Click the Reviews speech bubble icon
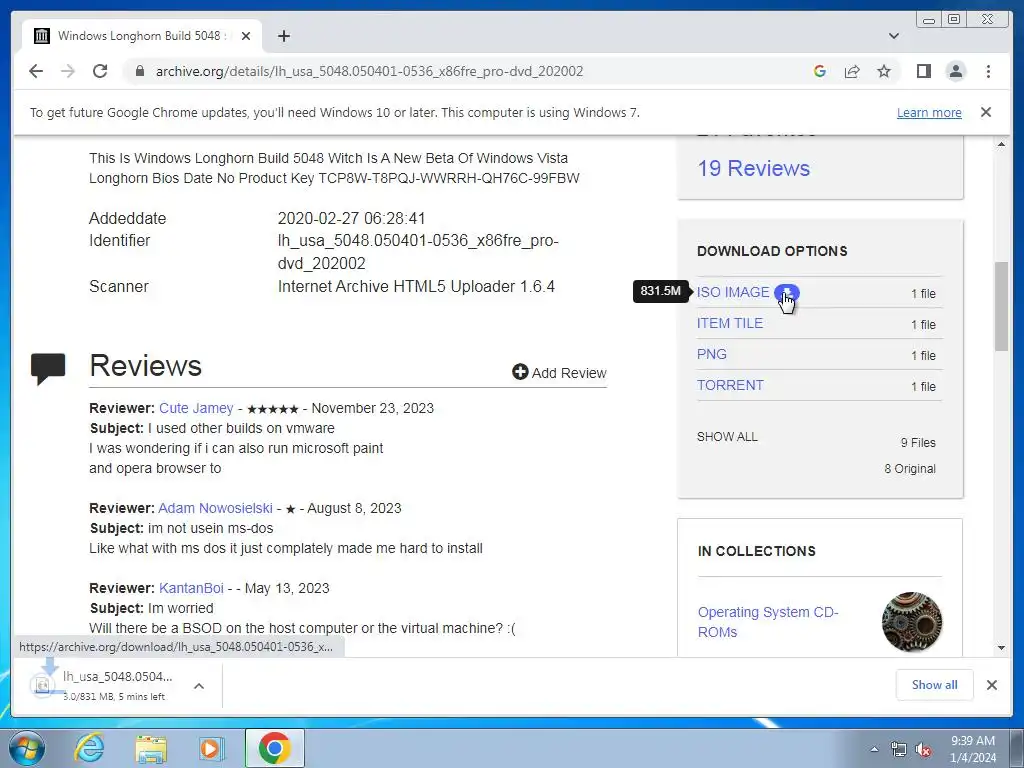The height and width of the screenshot is (768, 1024). pyautogui.click(x=48, y=369)
